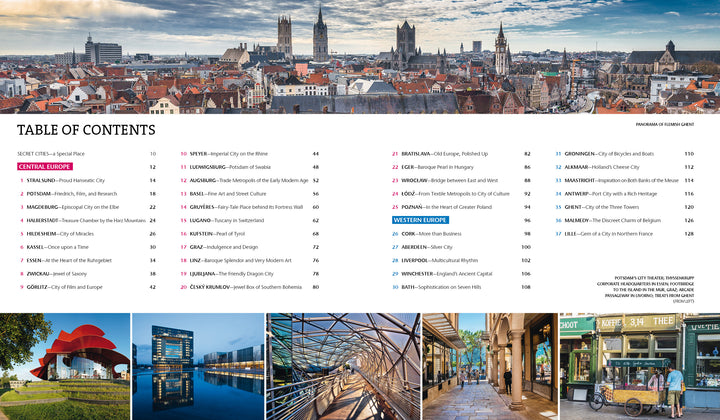720x420 pixels.
Task: Select "POTSDAM—Friedrich, Film, and Research" entry
Action: [x=72, y=194]
